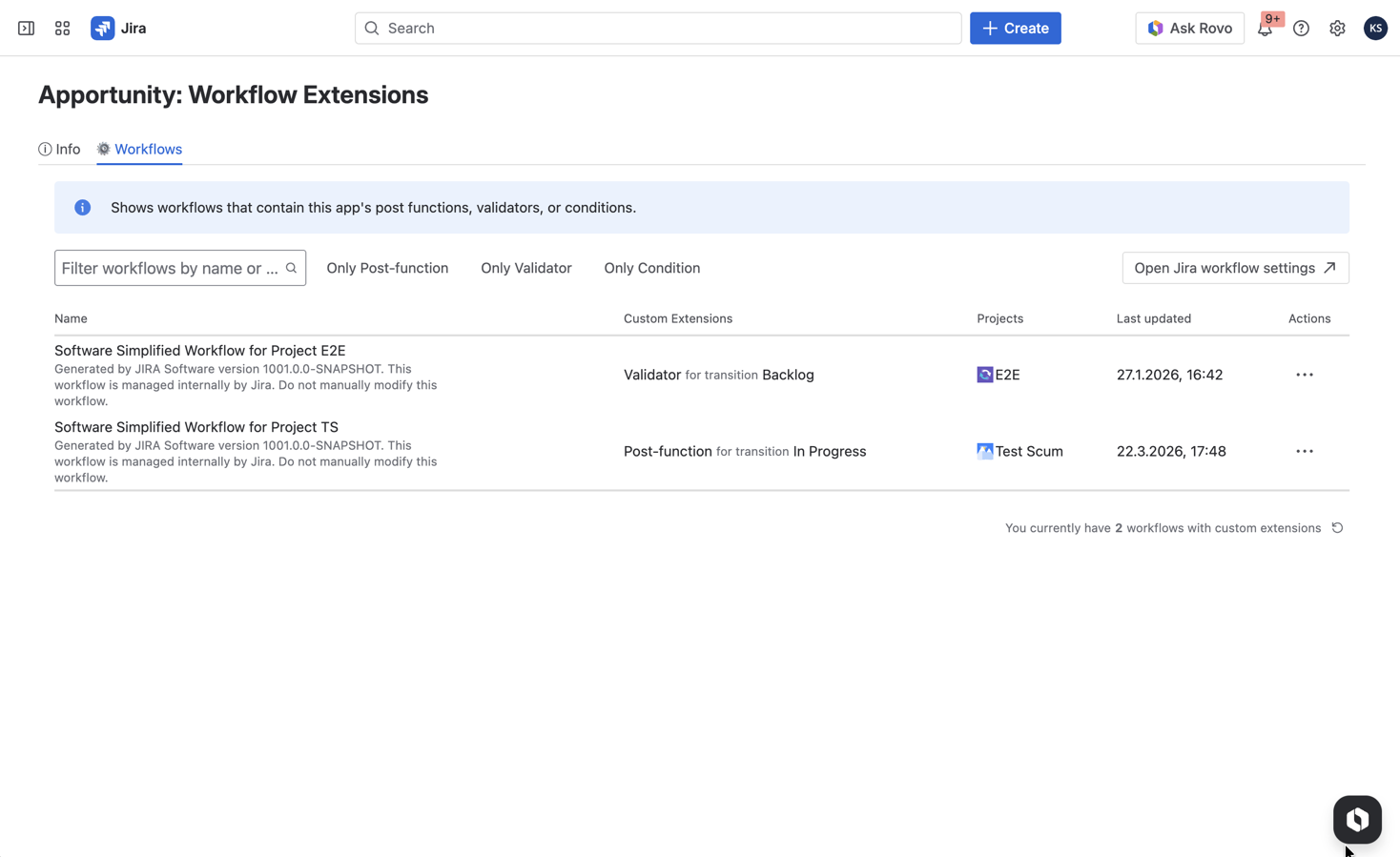The image size is (1400, 857).
Task: Open the notifications bell
Action: click(x=1265, y=29)
